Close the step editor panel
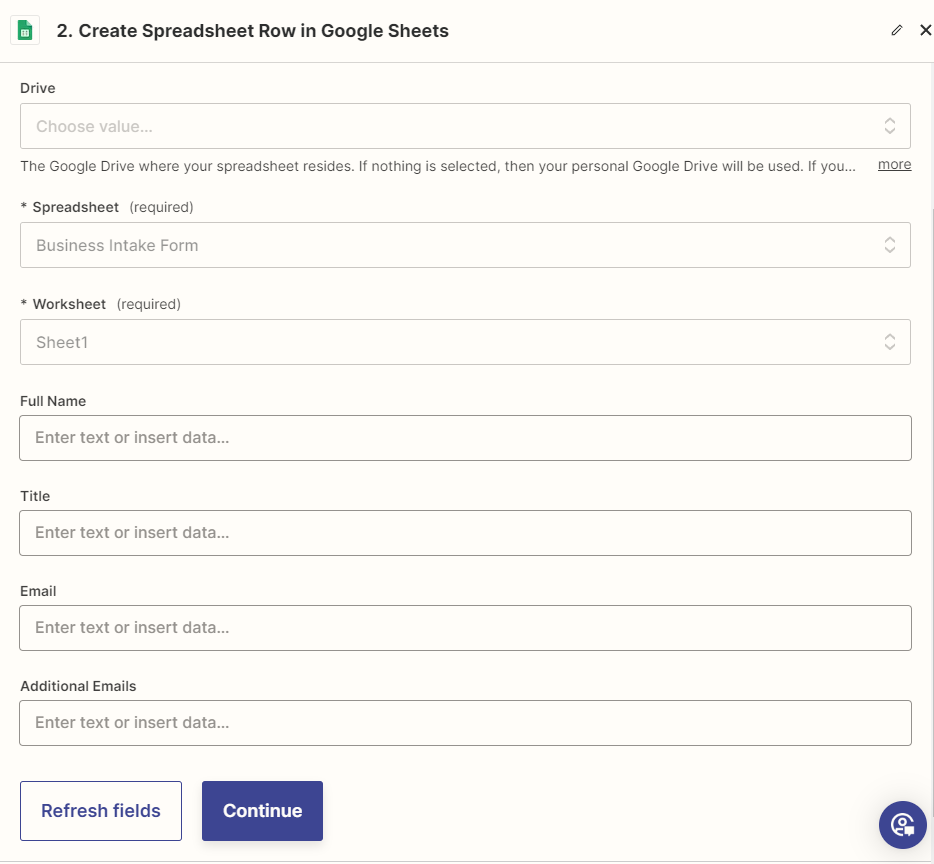Image resolution: width=934 pixels, height=864 pixels. click(x=925, y=30)
